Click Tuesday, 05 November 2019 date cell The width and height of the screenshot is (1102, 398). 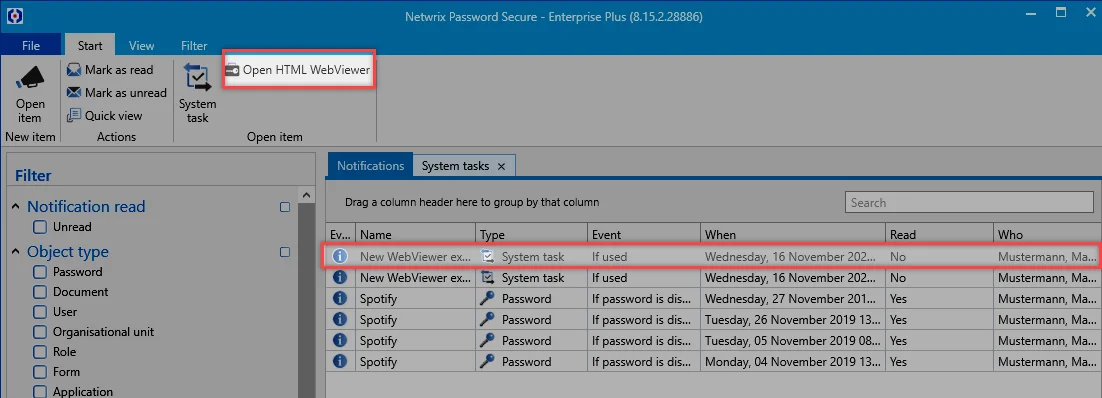pyautogui.click(x=793, y=341)
